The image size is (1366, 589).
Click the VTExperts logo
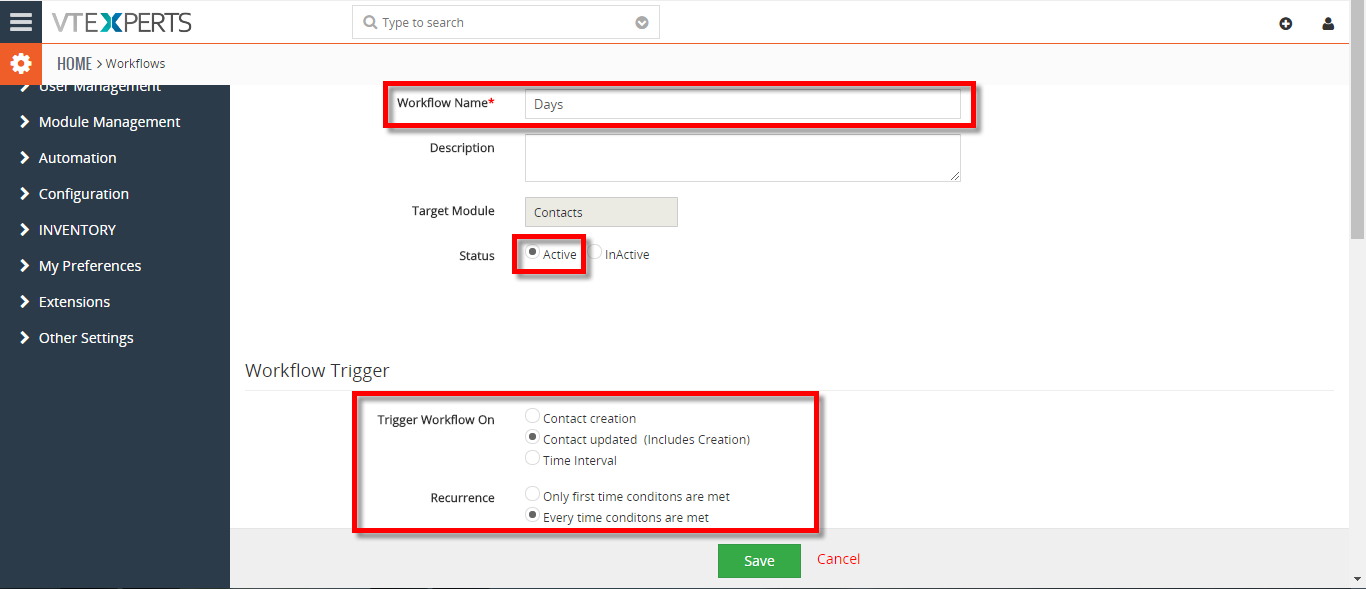click(x=122, y=22)
